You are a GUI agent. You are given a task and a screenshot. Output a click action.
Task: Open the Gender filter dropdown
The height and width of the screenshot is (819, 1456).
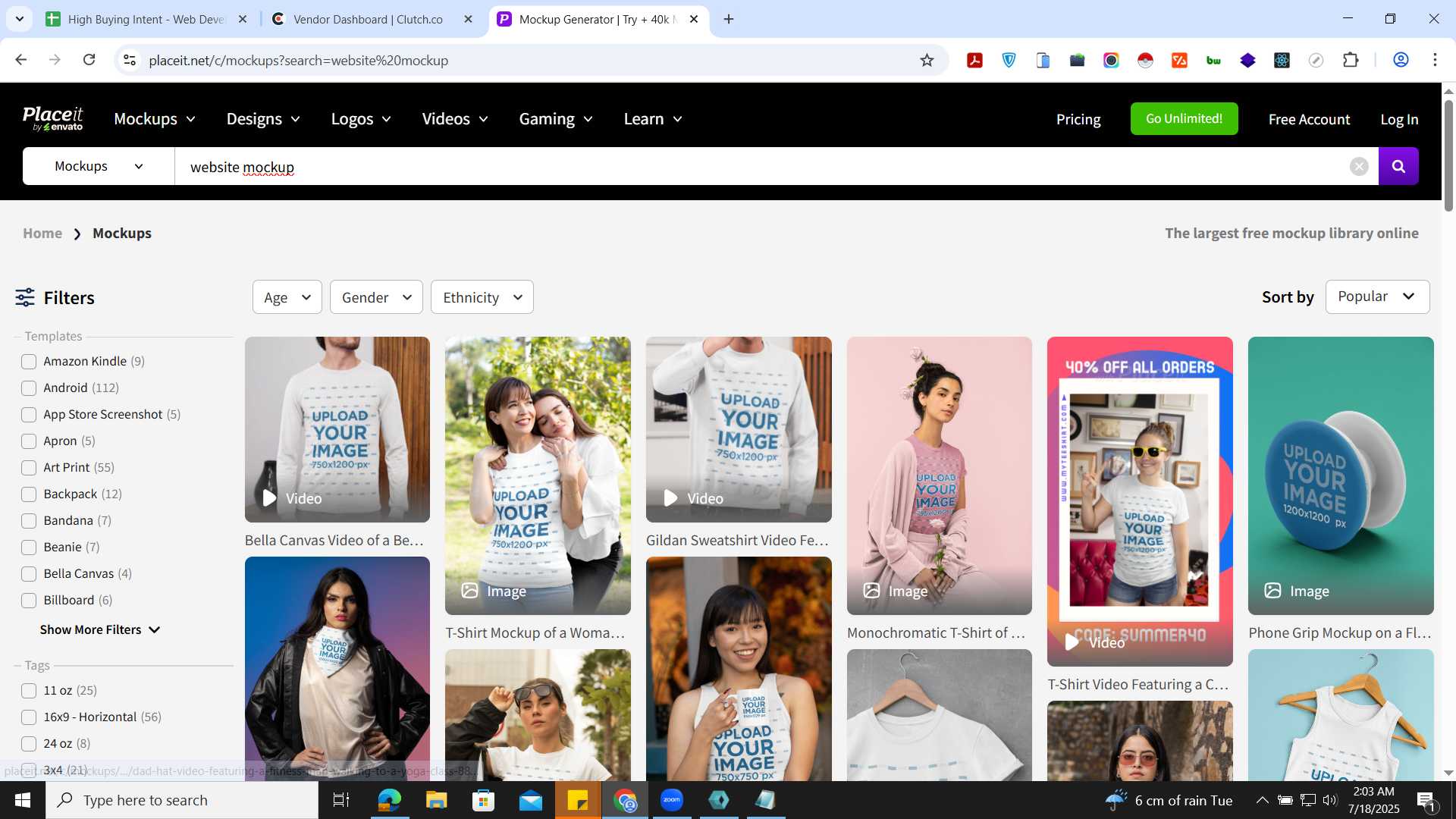(x=376, y=297)
